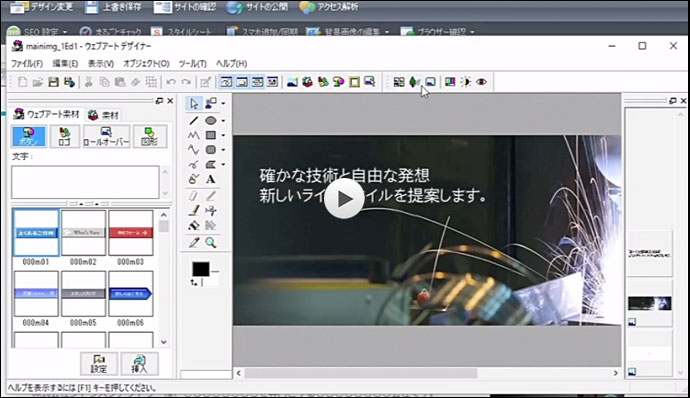
Task: Click 上書き保存 in the background window
Action: pos(114,7)
